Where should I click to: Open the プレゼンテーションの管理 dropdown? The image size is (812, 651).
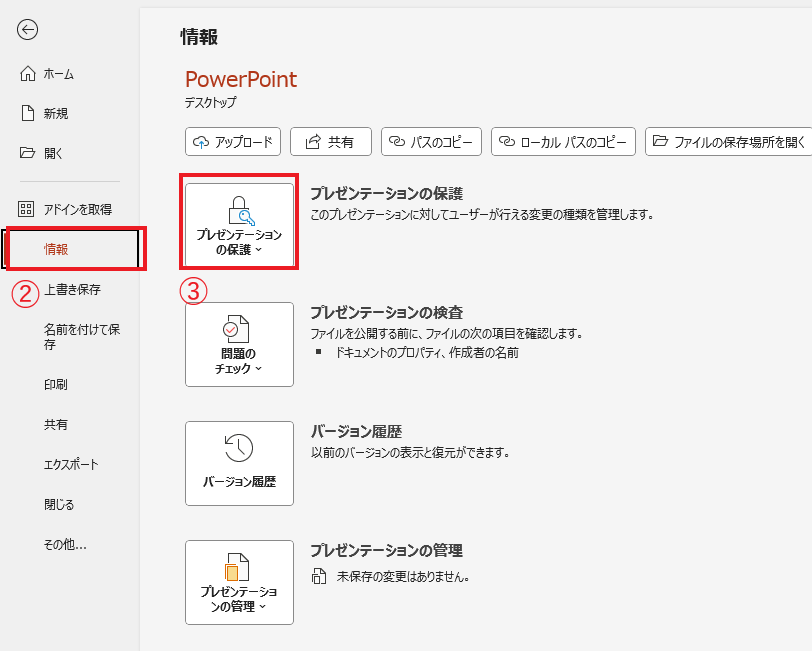coord(239,583)
